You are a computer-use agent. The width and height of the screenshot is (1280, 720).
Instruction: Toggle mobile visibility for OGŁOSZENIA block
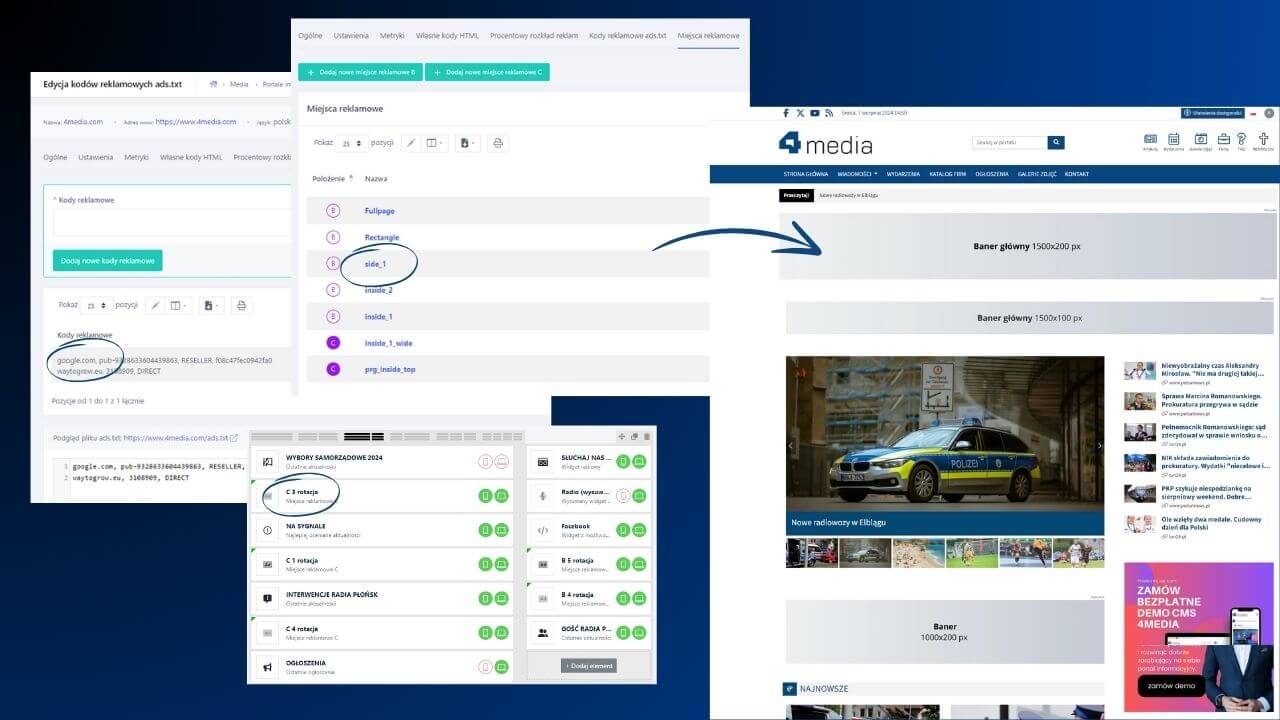tap(485, 667)
